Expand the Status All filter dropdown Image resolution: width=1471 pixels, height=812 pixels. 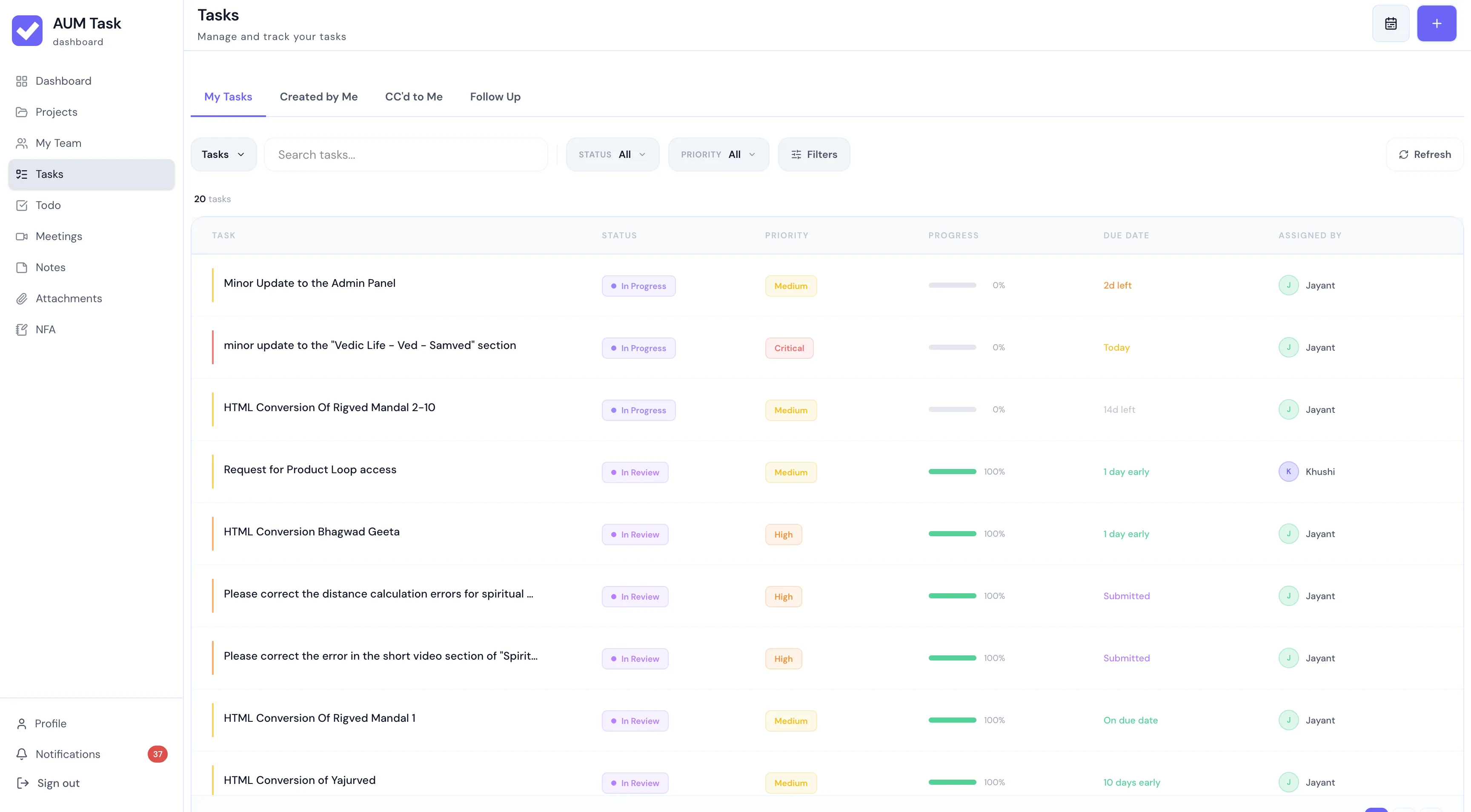(x=612, y=155)
